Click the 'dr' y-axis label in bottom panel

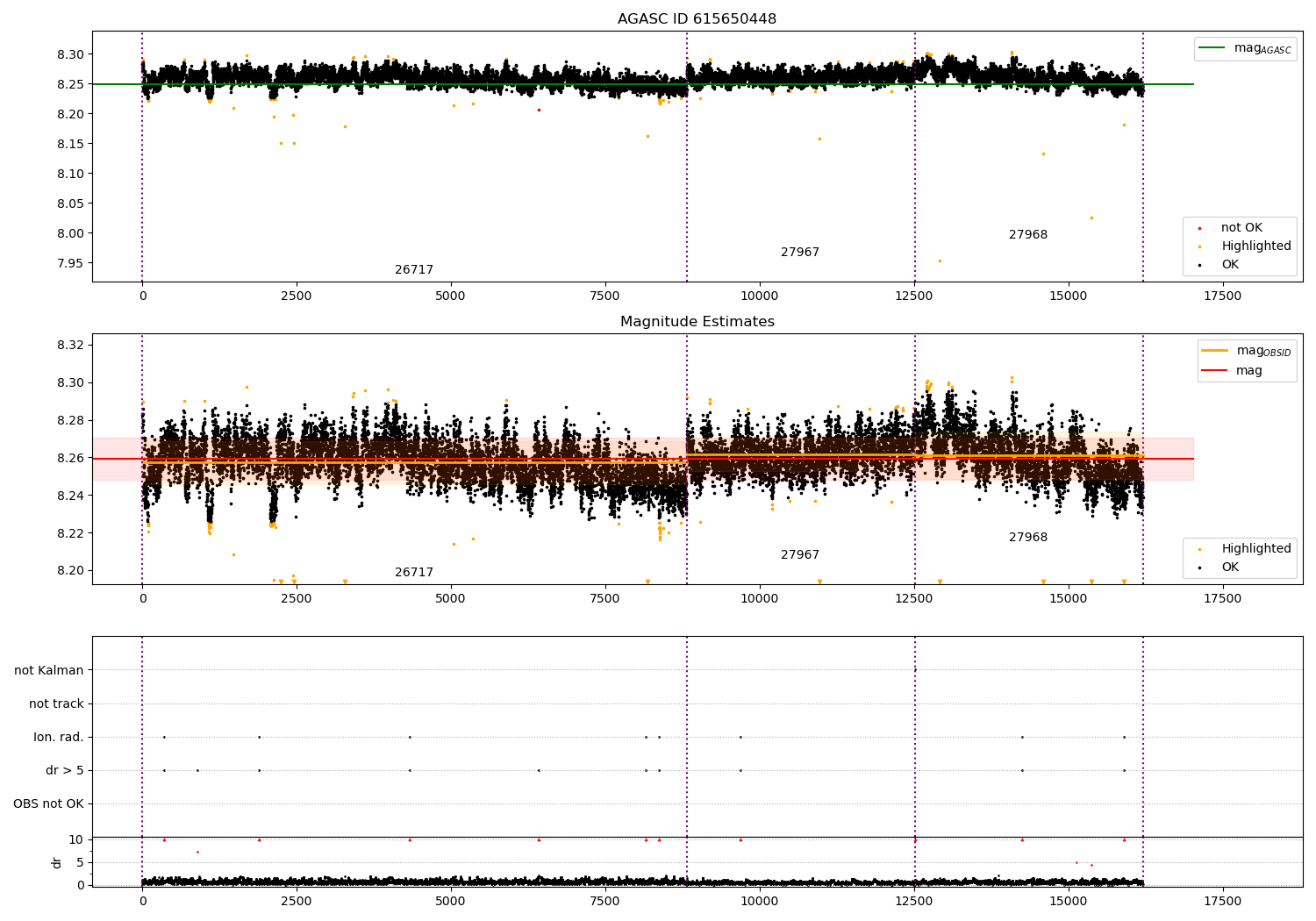tap(57, 862)
